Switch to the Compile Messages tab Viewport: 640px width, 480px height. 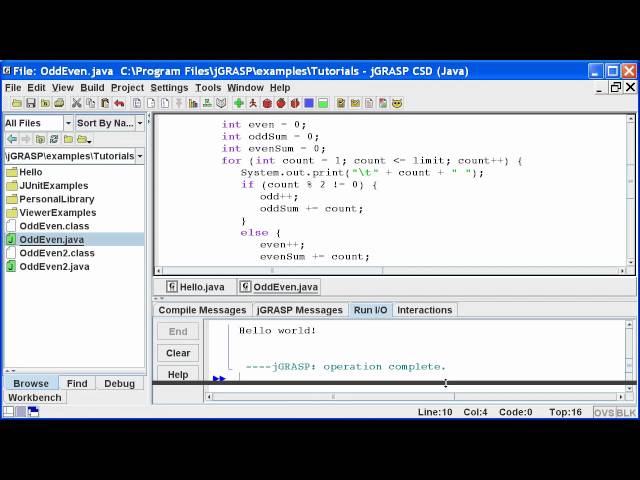click(x=202, y=310)
